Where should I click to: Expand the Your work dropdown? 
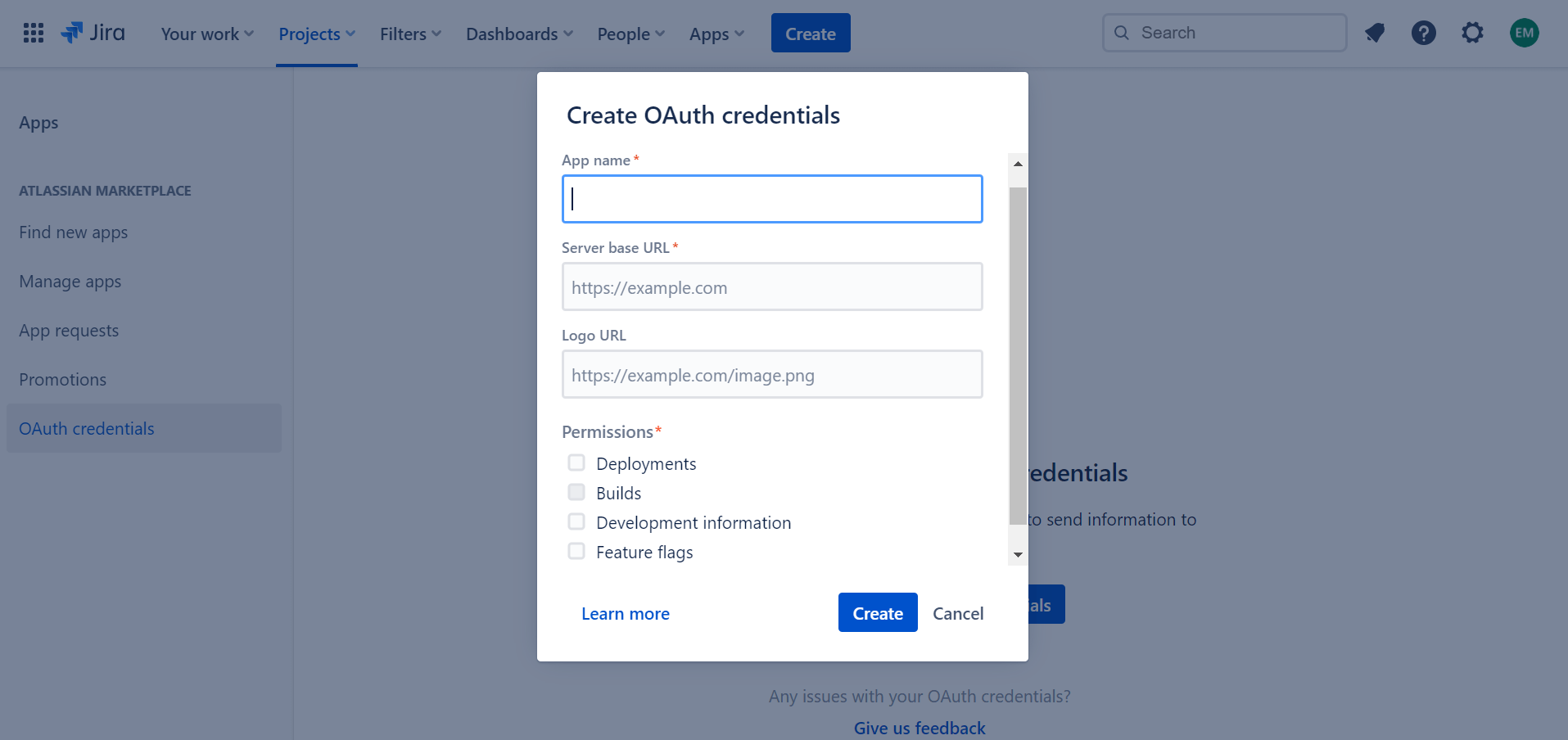pyautogui.click(x=207, y=34)
